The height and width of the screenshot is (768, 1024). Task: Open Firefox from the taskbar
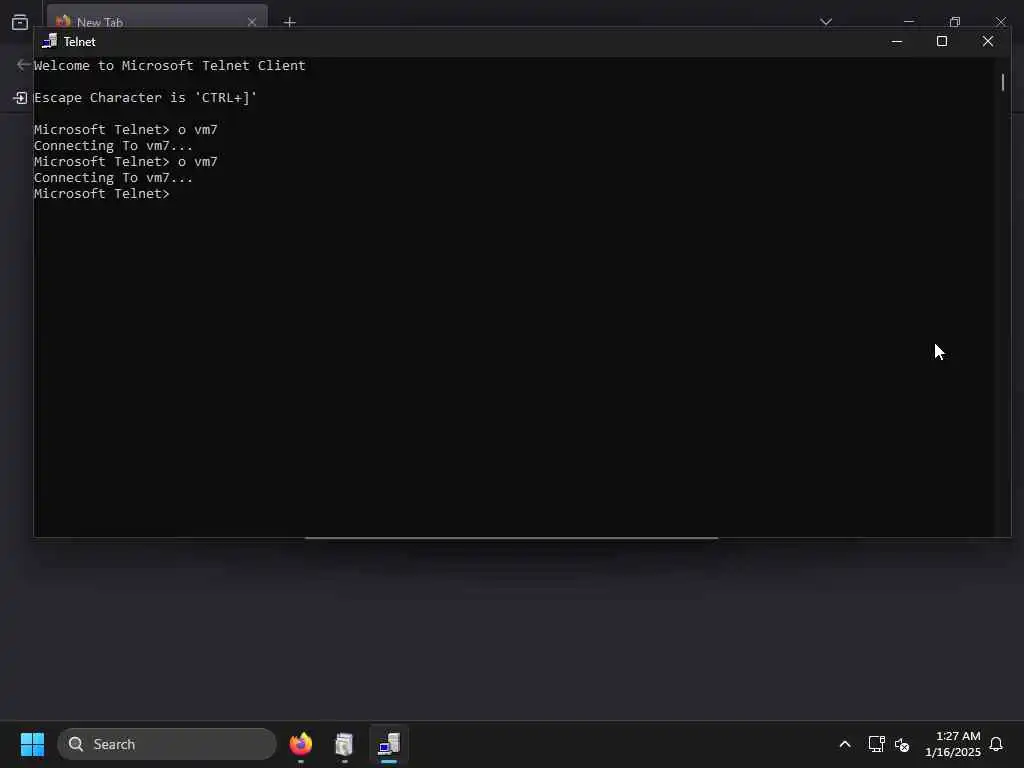pyautogui.click(x=301, y=744)
